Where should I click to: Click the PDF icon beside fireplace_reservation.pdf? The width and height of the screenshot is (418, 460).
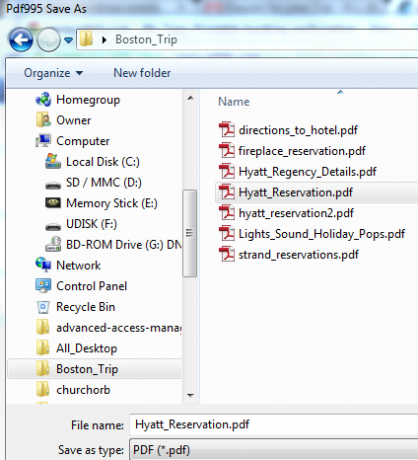coord(227,150)
